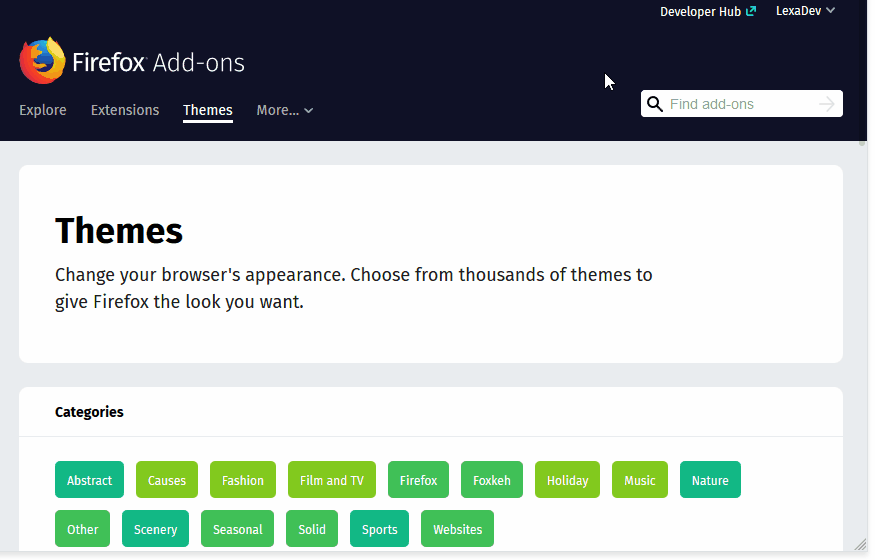
Task: Click the Categories section heading
Action: point(89,414)
